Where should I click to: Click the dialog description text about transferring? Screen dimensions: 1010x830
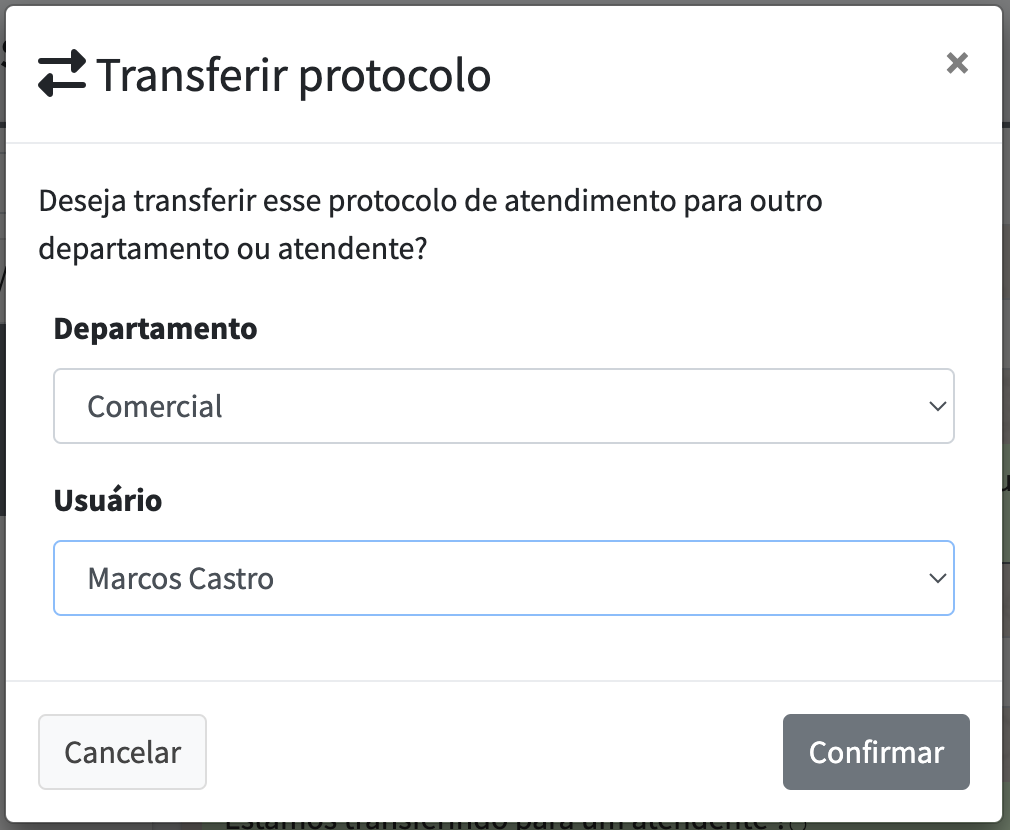pyautogui.click(x=430, y=224)
